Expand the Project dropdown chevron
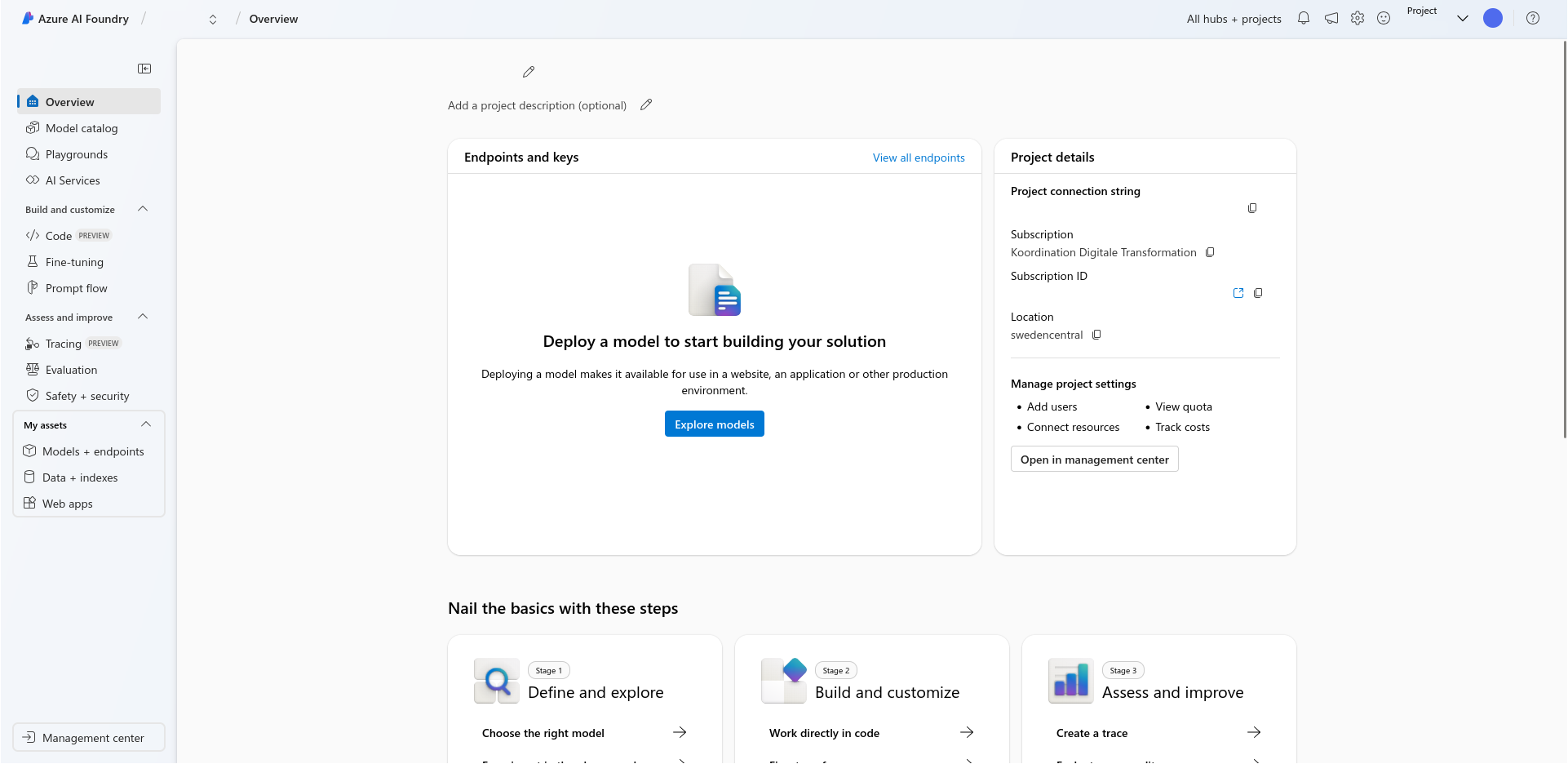1568x764 pixels. click(x=1463, y=18)
